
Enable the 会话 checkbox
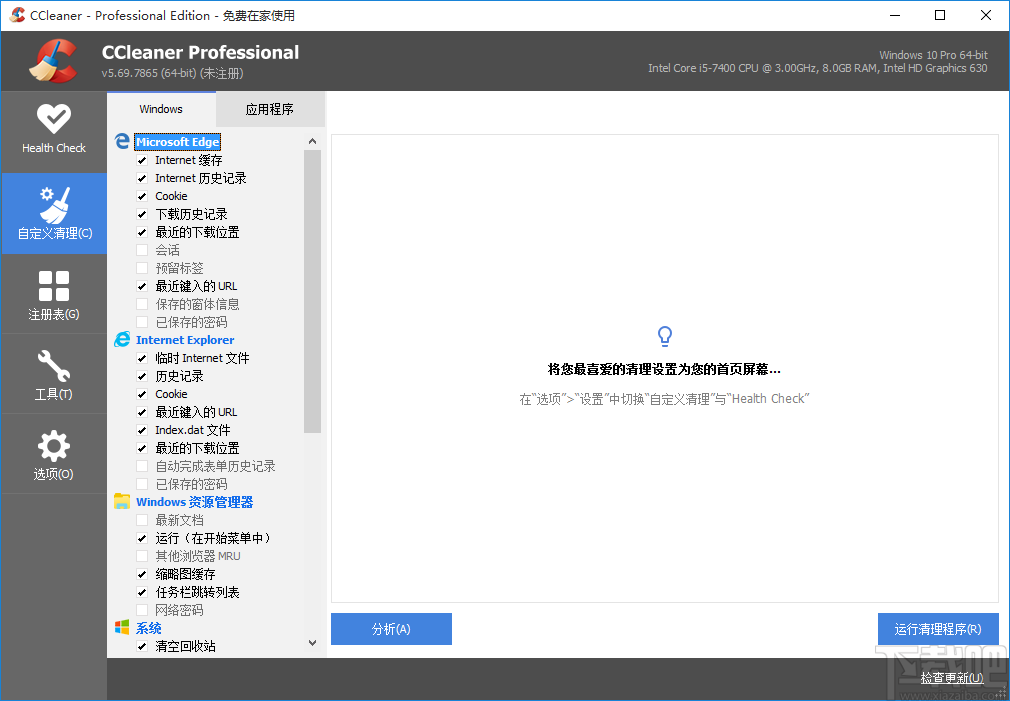click(x=140, y=250)
